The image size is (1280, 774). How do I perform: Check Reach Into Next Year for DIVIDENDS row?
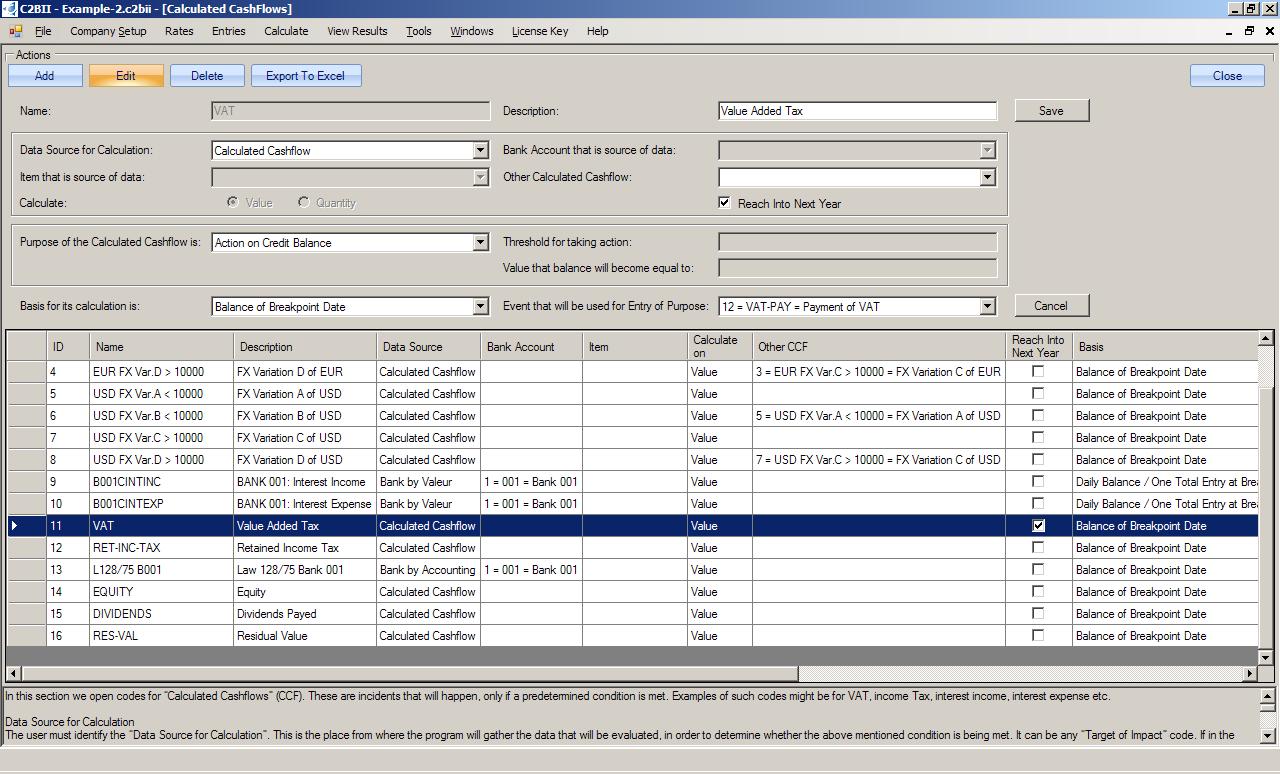(x=1038, y=613)
